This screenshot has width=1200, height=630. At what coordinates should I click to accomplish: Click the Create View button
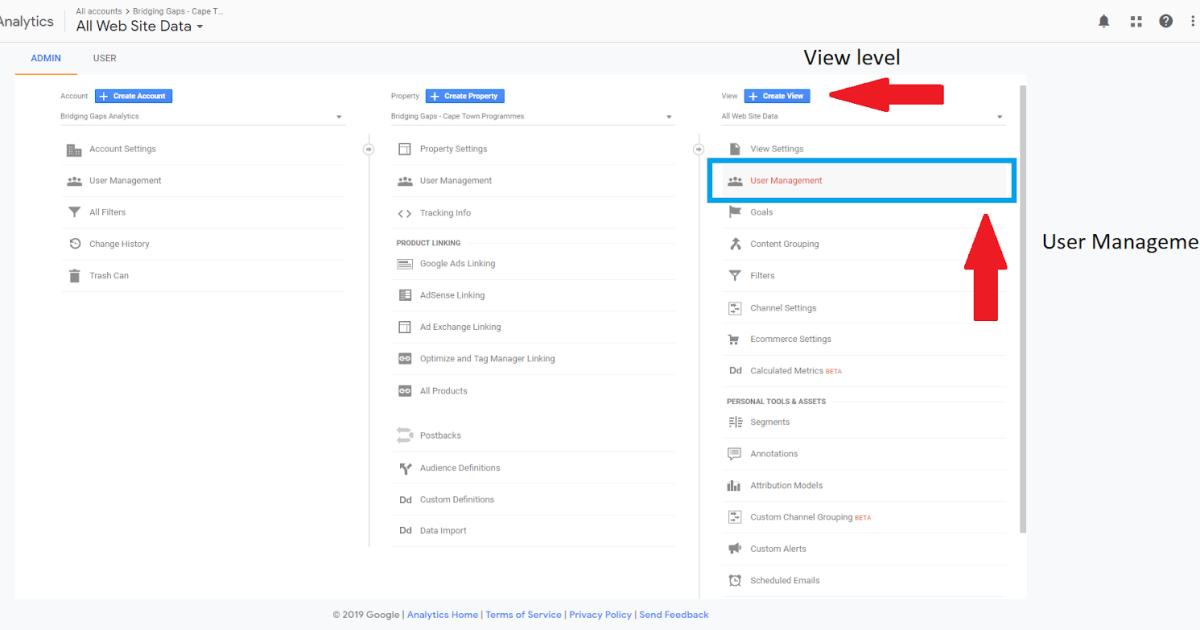pyautogui.click(x=777, y=95)
